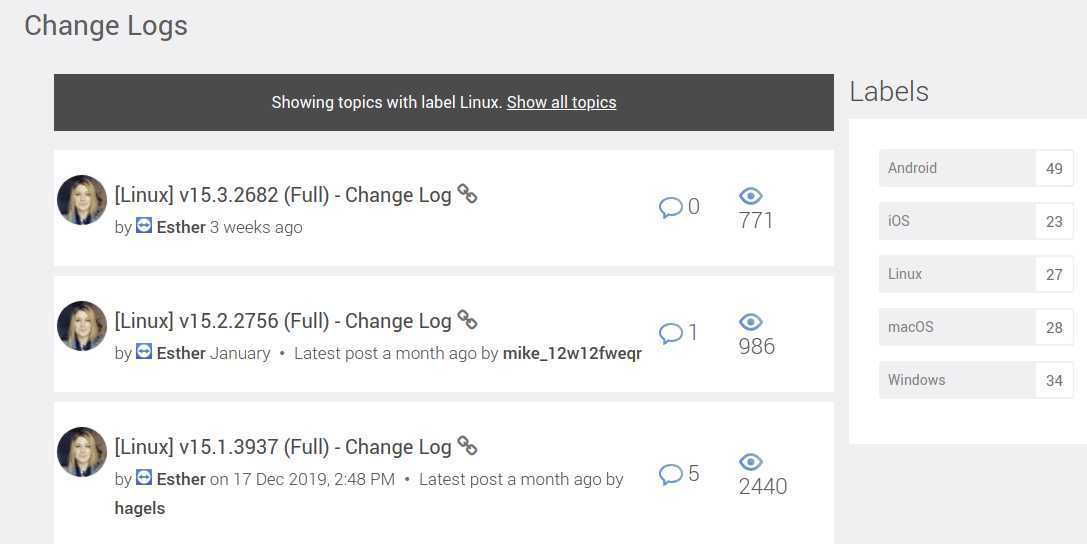Select the macOS label filter

[x=910, y=327]
